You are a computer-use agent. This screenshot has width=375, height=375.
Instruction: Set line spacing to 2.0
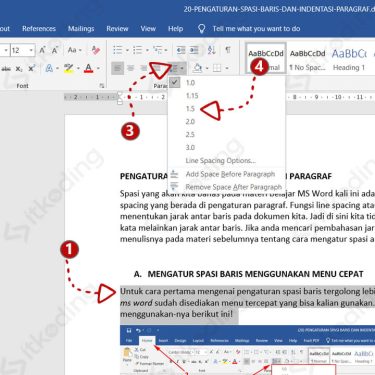point(227,122)
